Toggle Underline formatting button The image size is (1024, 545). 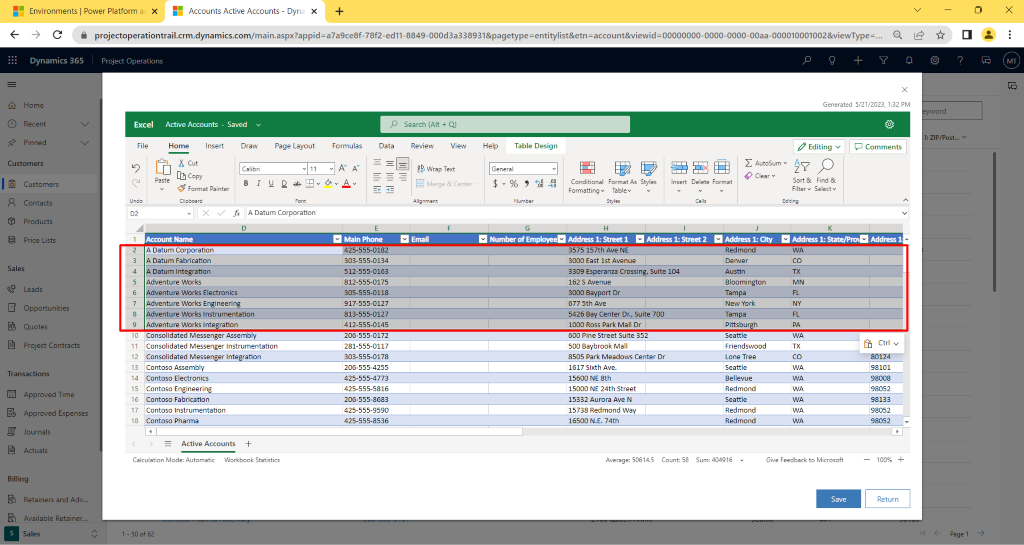pyautogui.click(x=271, y=184)
